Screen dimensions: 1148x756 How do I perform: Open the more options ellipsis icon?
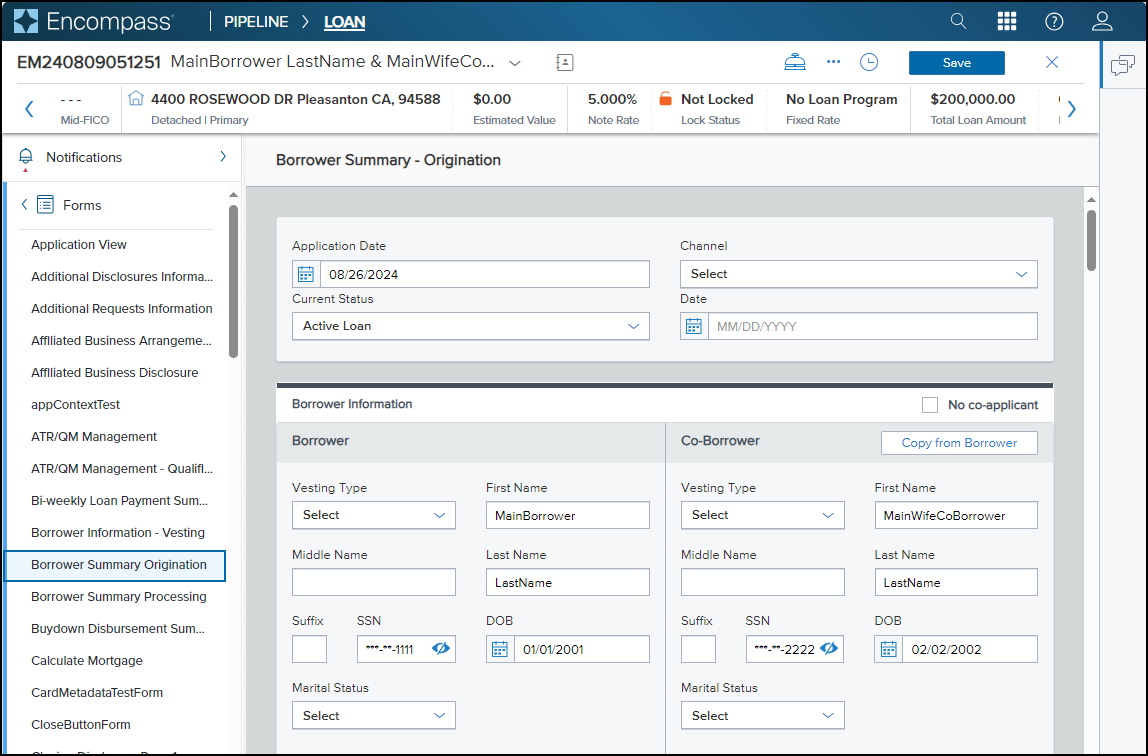click(833, 61)
